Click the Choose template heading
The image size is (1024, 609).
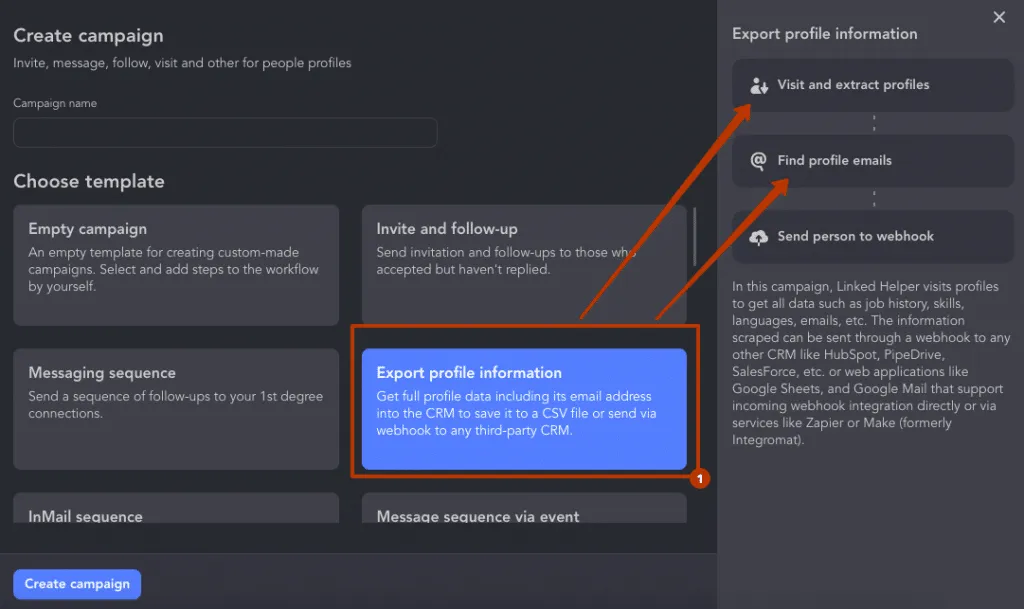[x=89, y=181]
